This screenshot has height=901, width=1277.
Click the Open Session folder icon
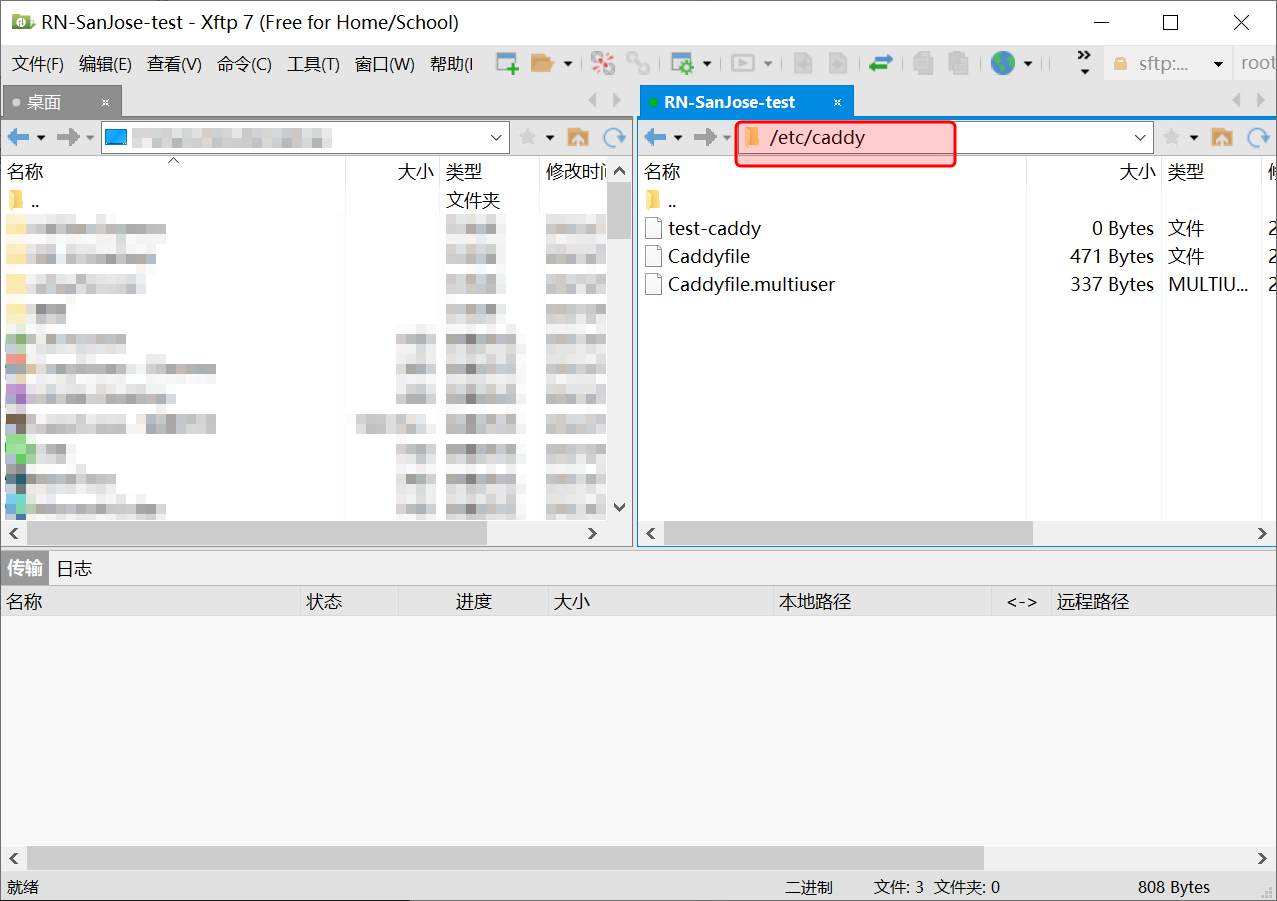(x=542, y=64)
